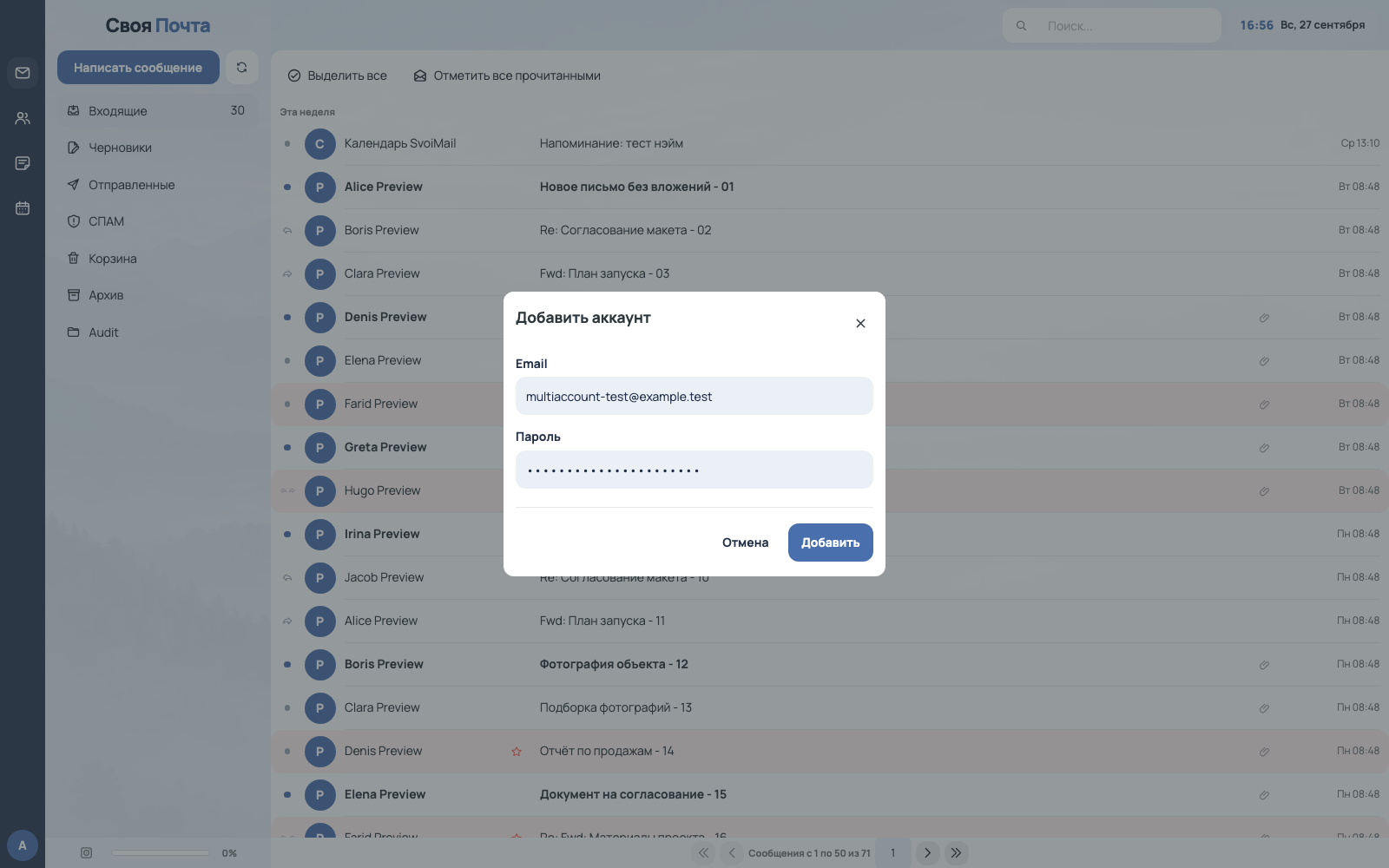Click the Email input field

pos(694,396)
